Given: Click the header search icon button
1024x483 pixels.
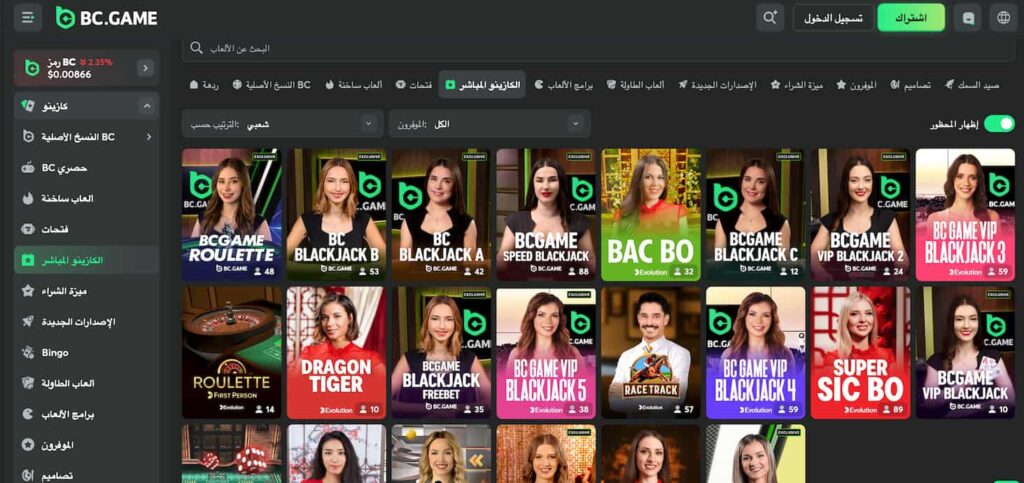Looking at the screenshot, I should [x=770, y=17].
